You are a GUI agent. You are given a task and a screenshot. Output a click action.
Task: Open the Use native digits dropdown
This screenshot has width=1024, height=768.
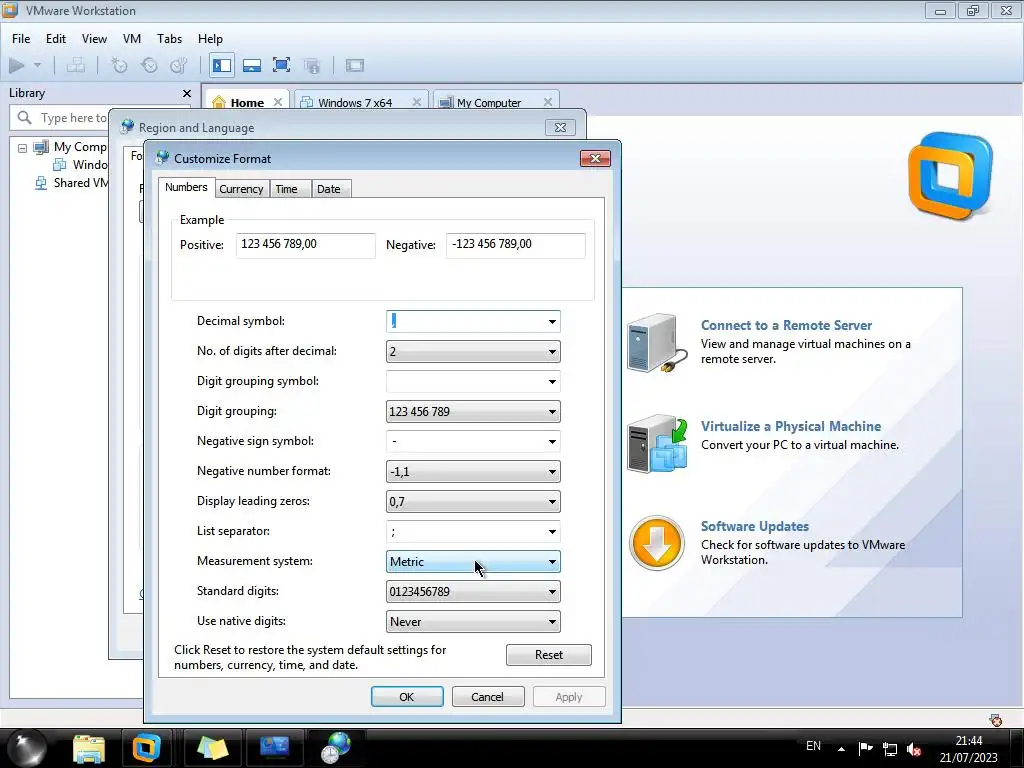[473, 622]
